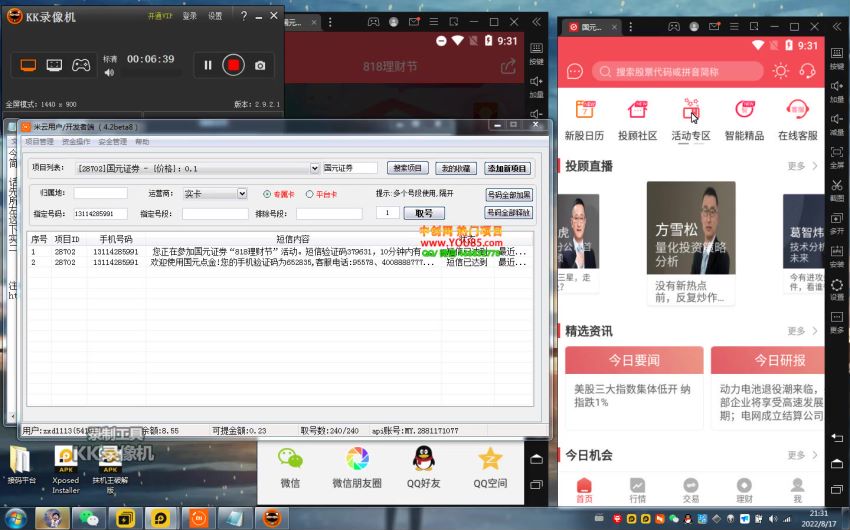Click the 手机号码 column header
850x530 pixels.
click(x=115, y=239)
